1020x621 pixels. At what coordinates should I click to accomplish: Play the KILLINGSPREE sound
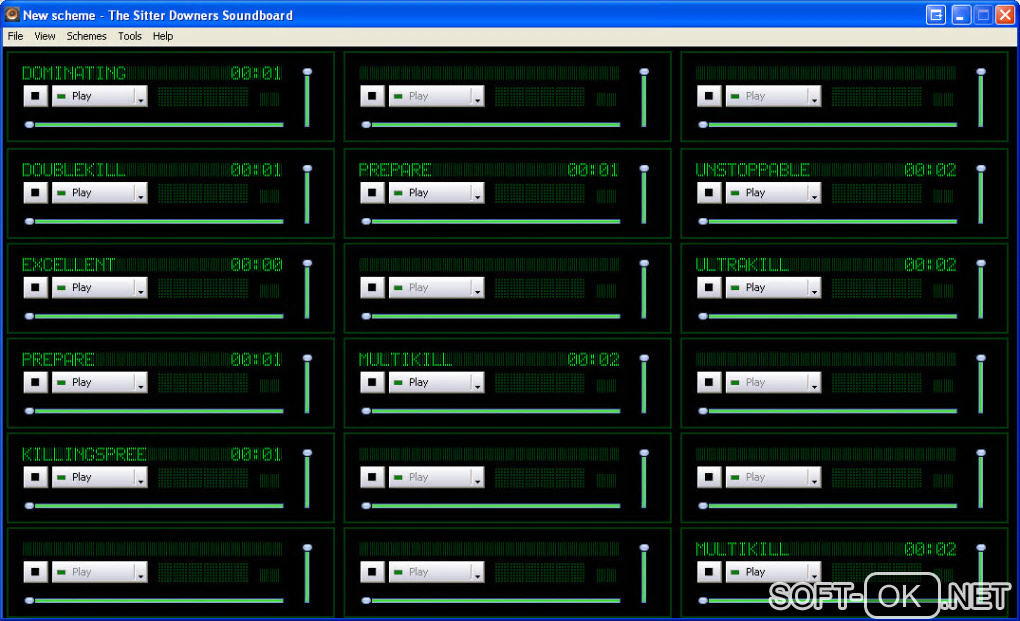pyautogui.click(x=93, y=477)
